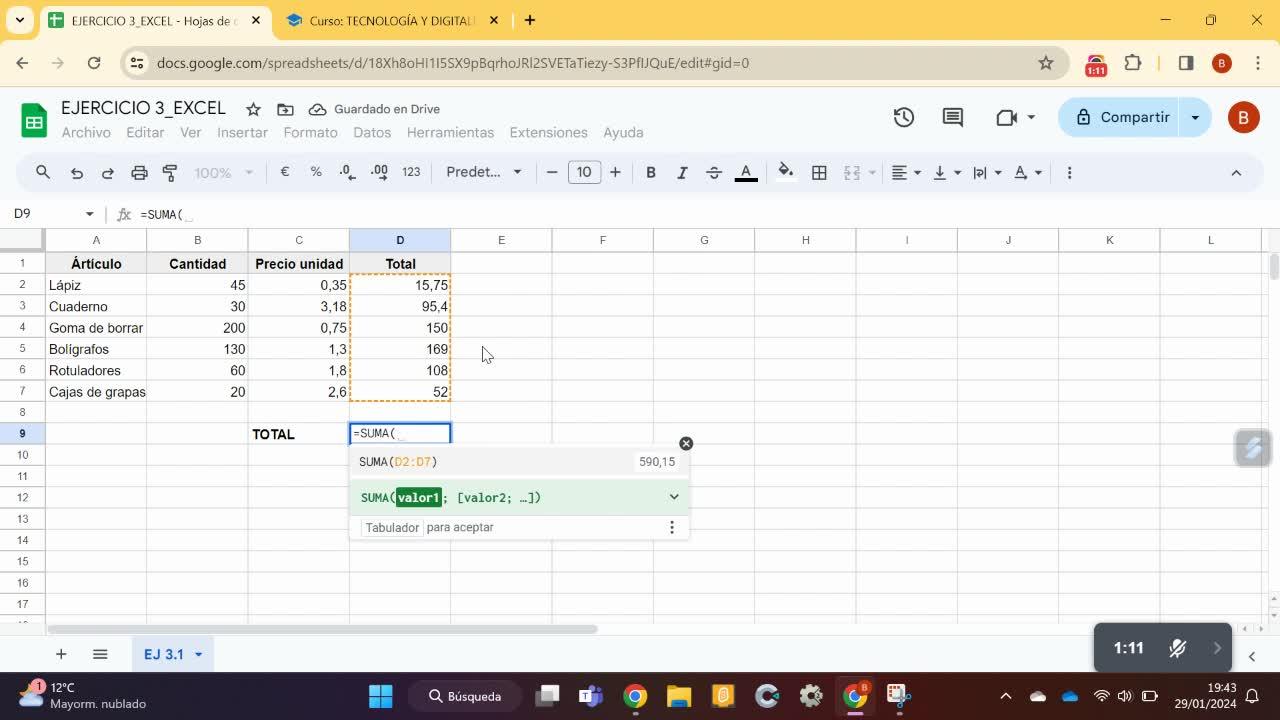This screenshot has height=720, width=1280.
Task: Open version history clock icon
Action: click(904, 117)
